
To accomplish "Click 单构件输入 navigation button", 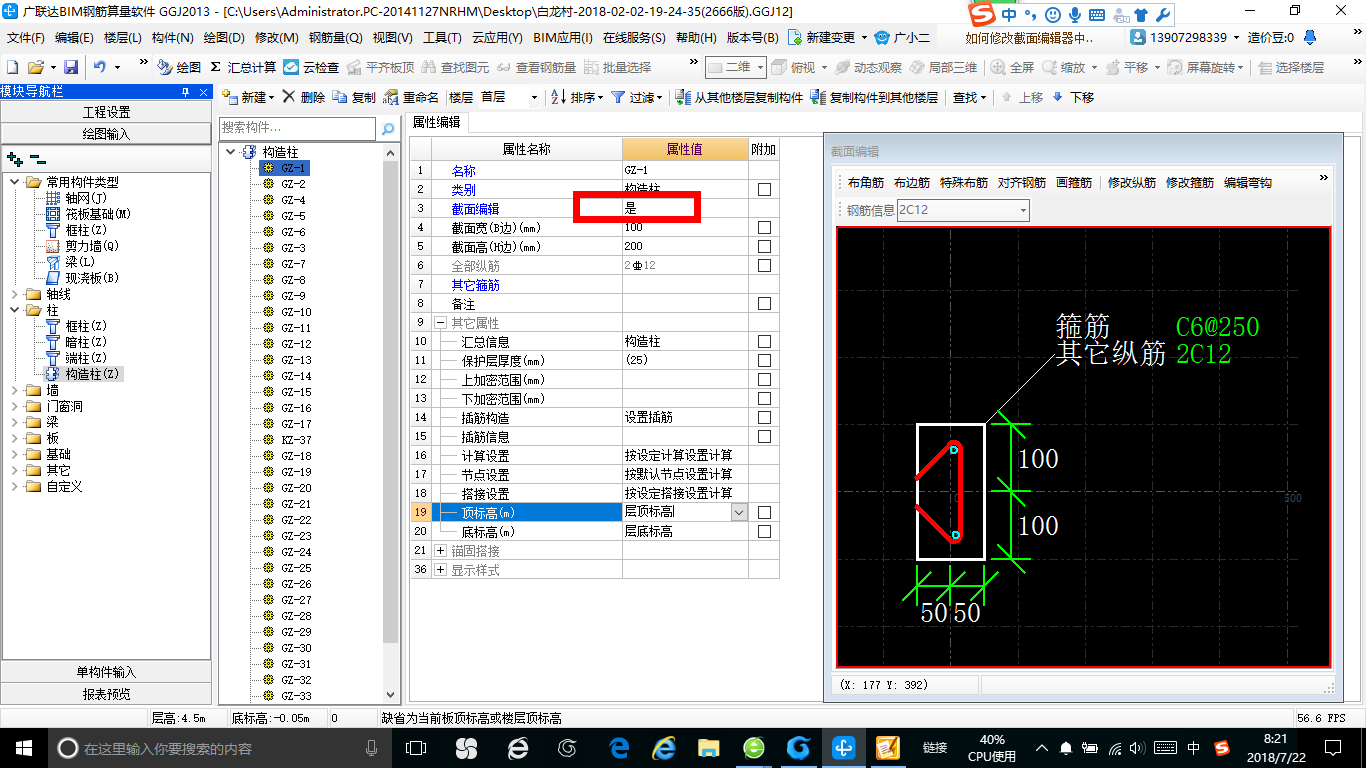I will click(106, 672).
